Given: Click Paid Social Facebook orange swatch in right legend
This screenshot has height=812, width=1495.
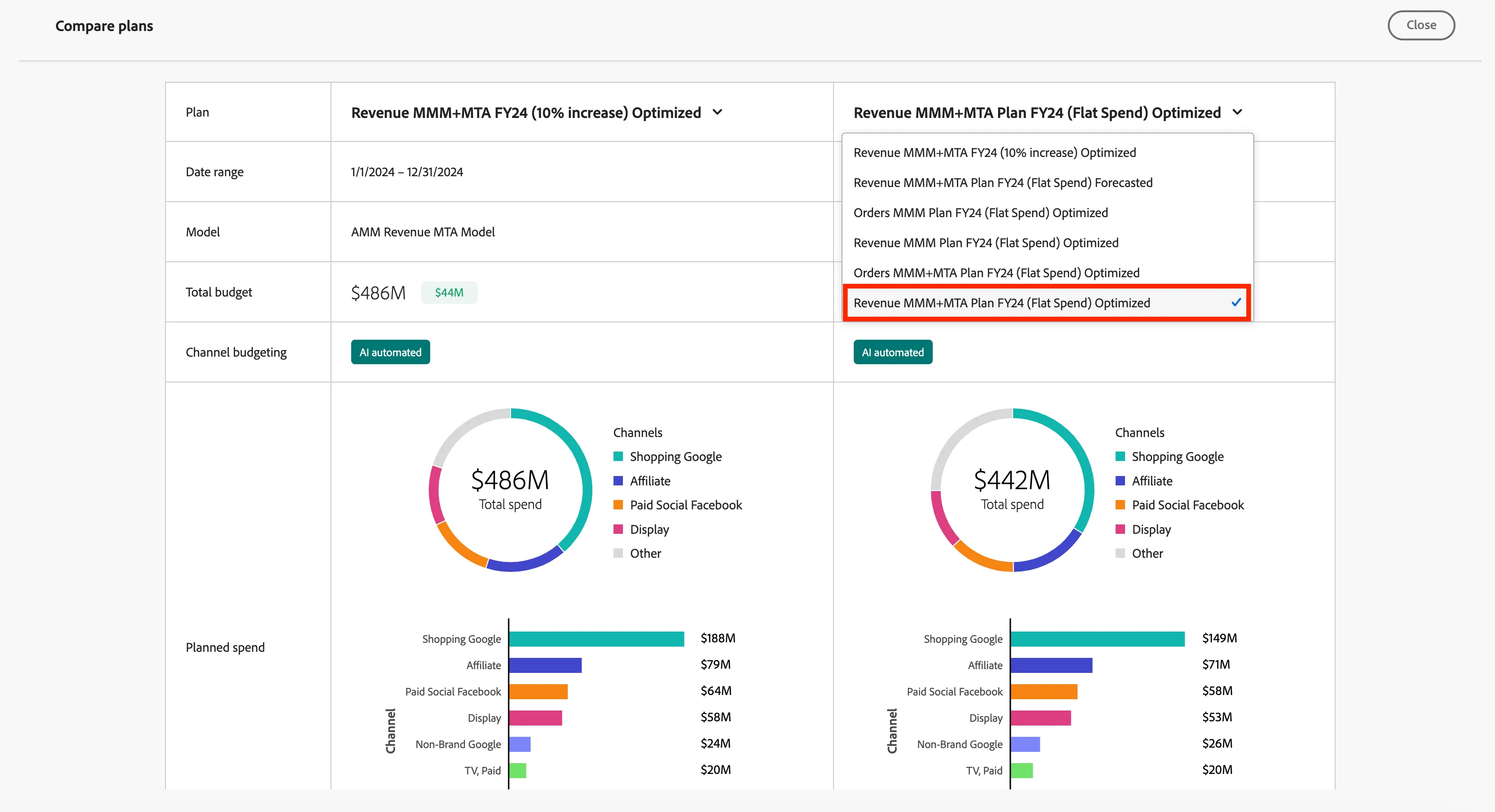Looking at the screenshot, I should 1120,505.
